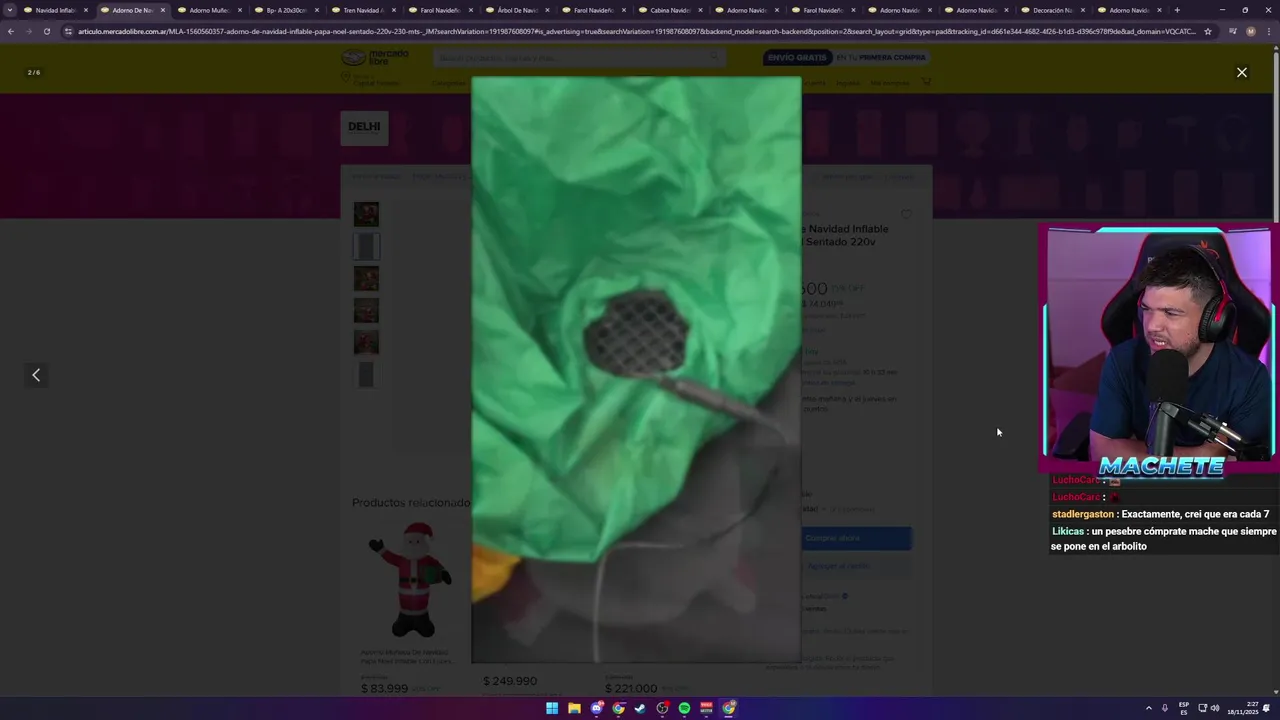Click the Likicas chat message

click(x=1163, y=539)
